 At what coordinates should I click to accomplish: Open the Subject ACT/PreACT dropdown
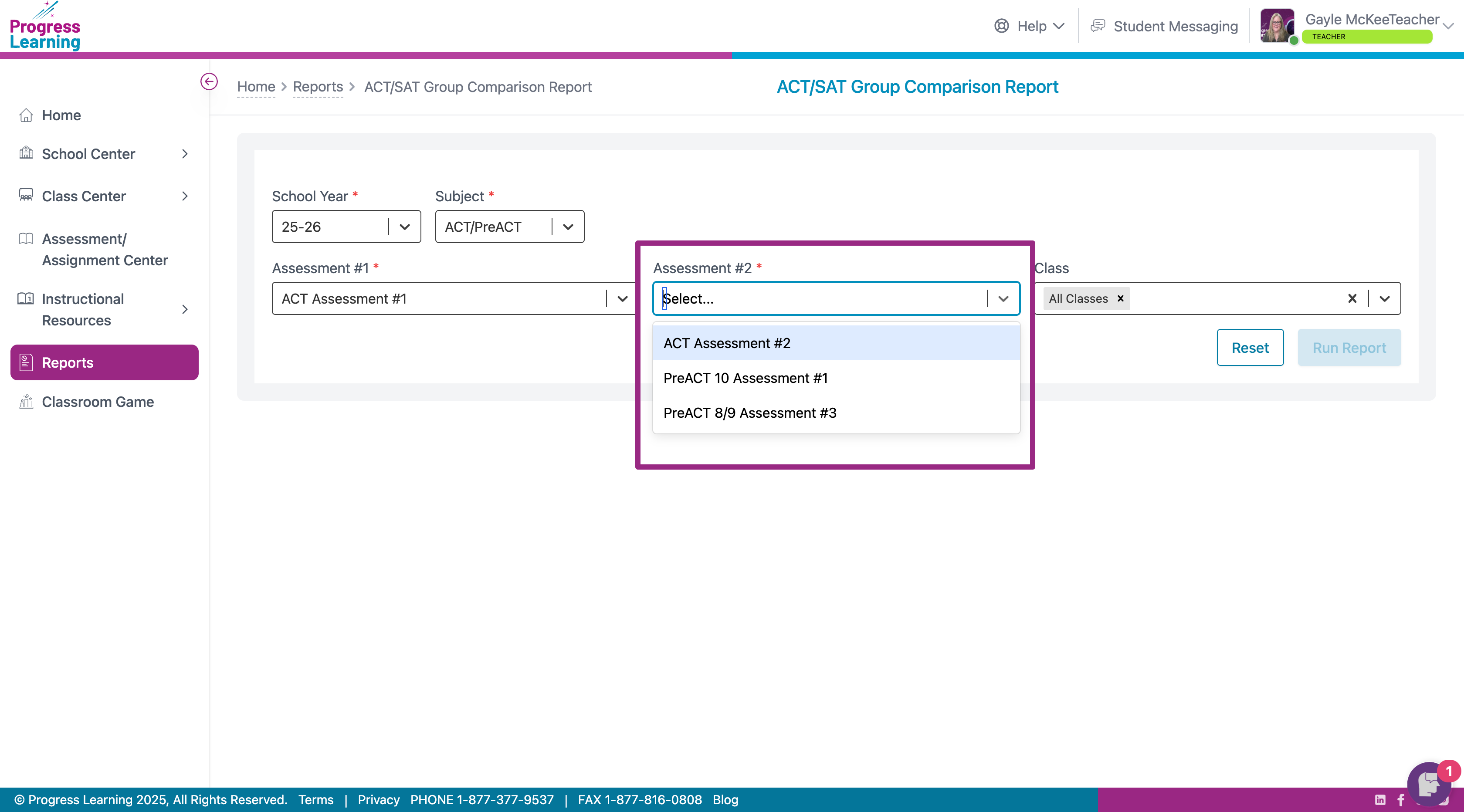coord(567,227)
